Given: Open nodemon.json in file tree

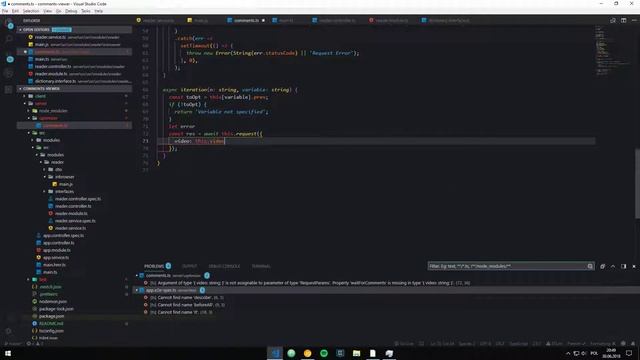Looking at the screenshot, I should (53, 302).
